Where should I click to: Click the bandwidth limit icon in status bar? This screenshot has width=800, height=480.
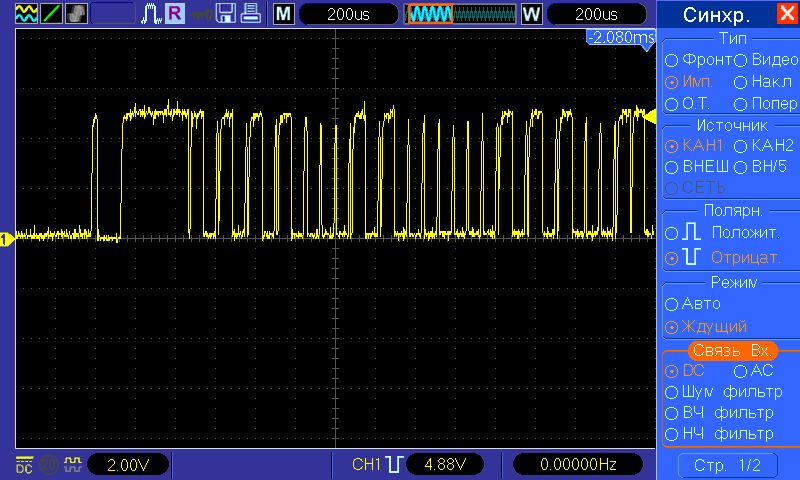pyautogui.click(x=49, y=465)
